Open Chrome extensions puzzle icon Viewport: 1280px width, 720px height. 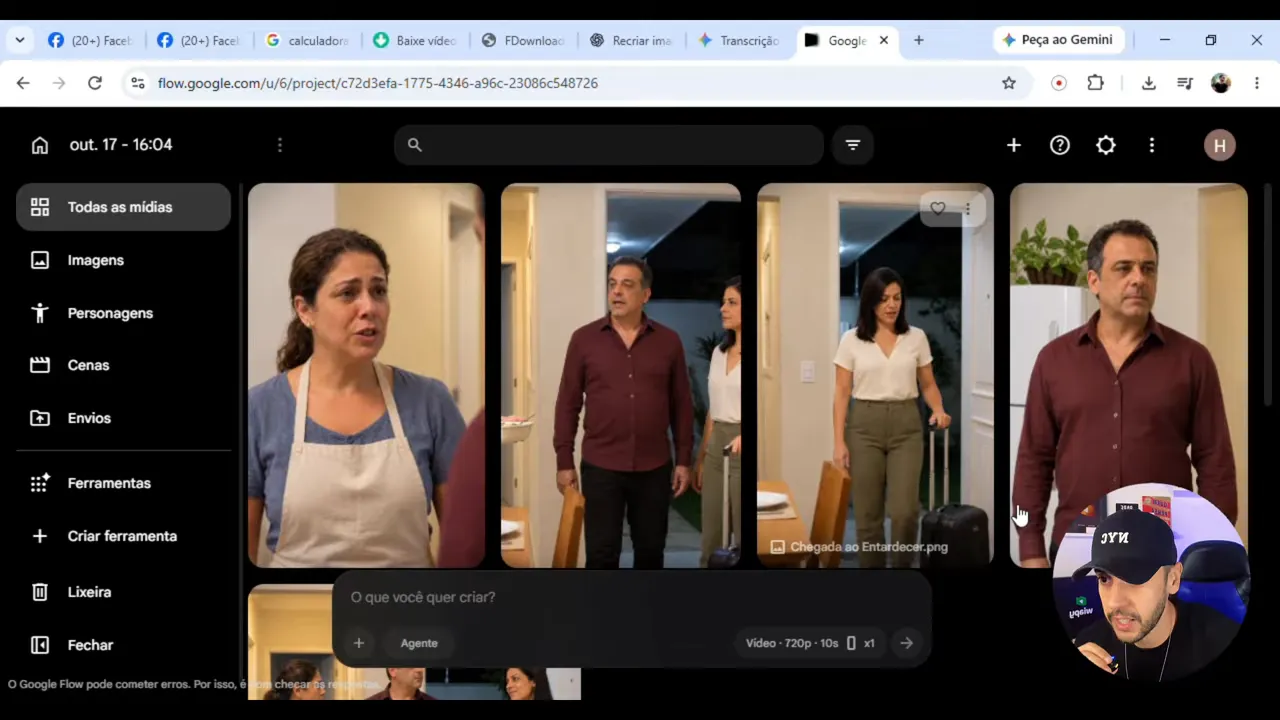tap(1096, 83)
